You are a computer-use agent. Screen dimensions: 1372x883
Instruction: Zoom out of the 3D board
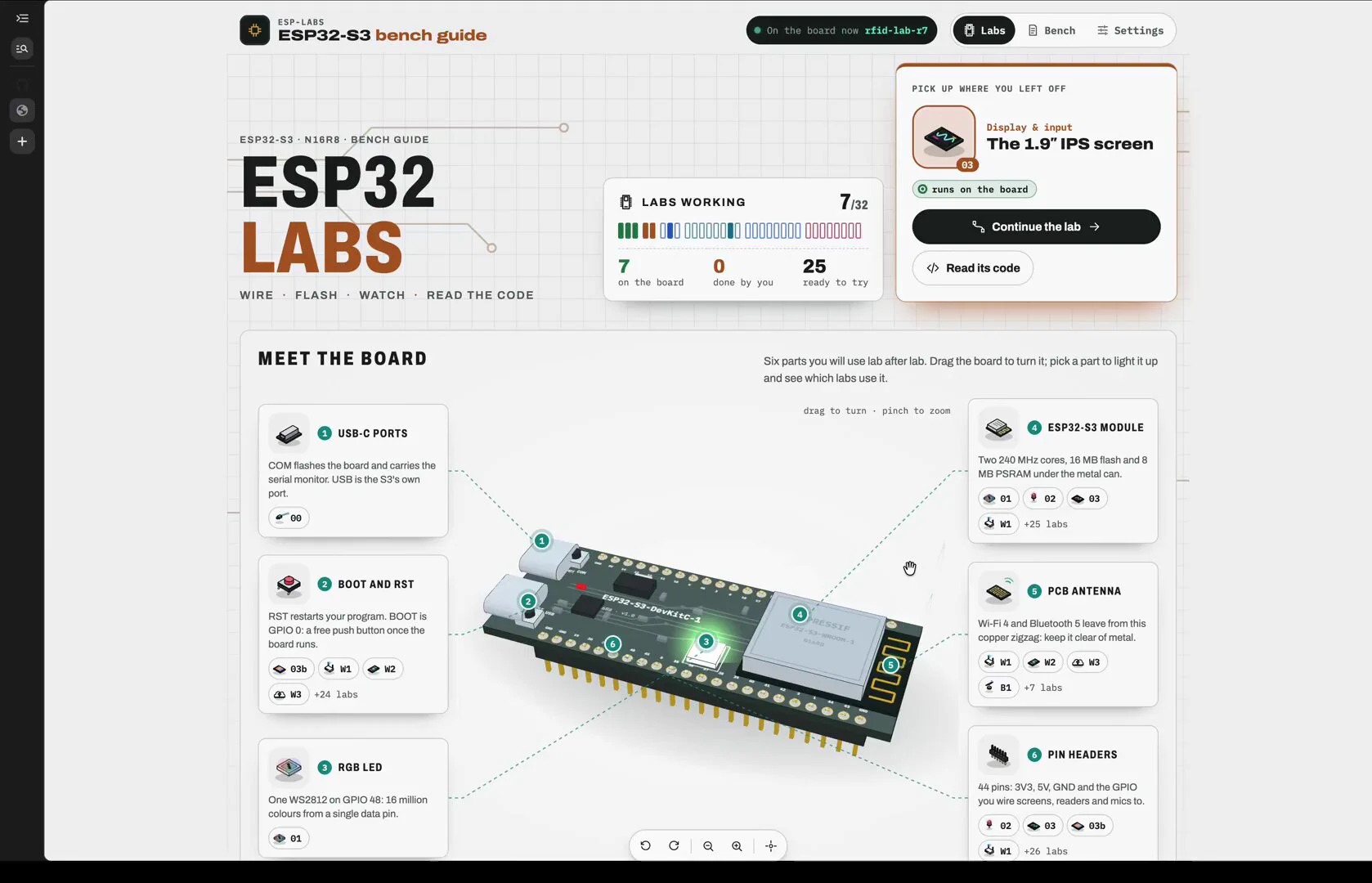[708, 846]
